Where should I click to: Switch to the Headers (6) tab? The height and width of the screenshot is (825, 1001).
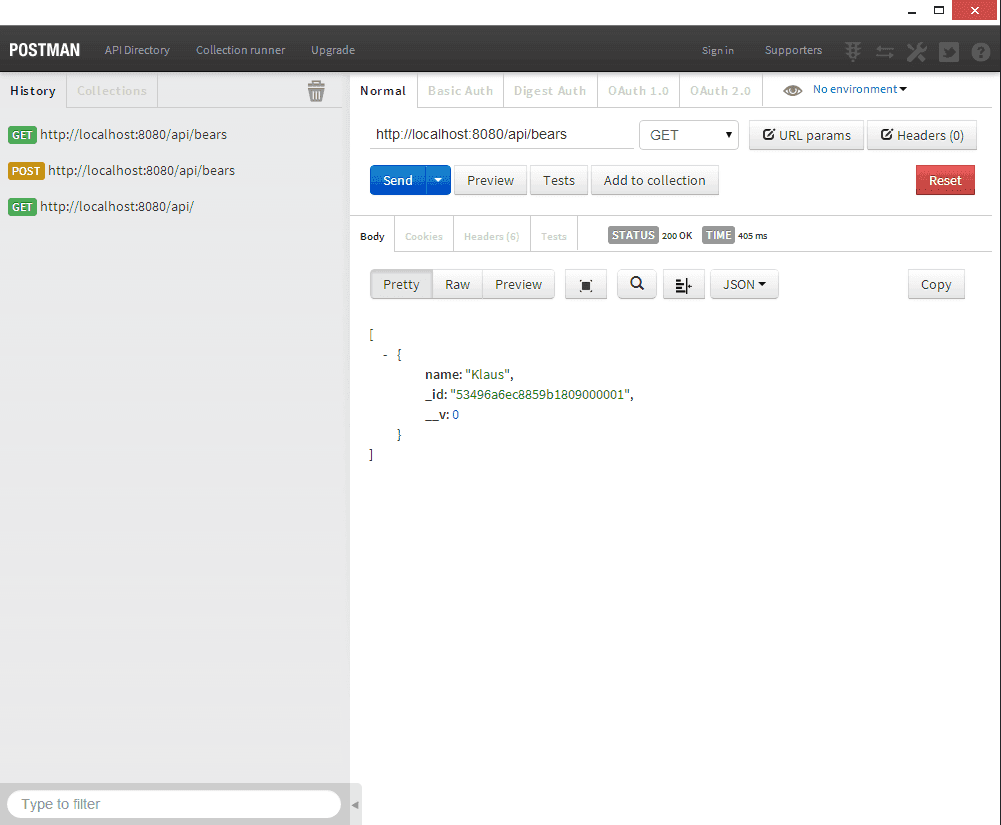[491, 235]
